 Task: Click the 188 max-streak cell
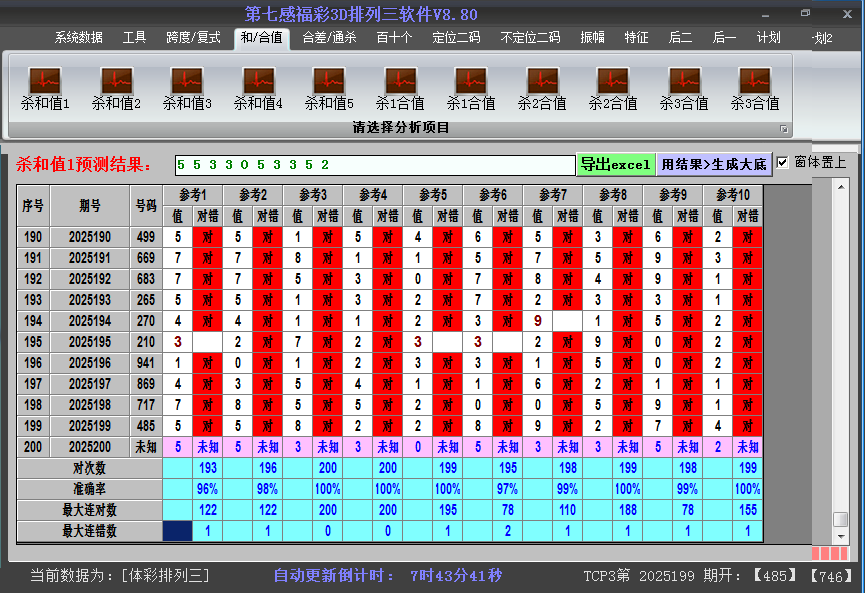628,510
